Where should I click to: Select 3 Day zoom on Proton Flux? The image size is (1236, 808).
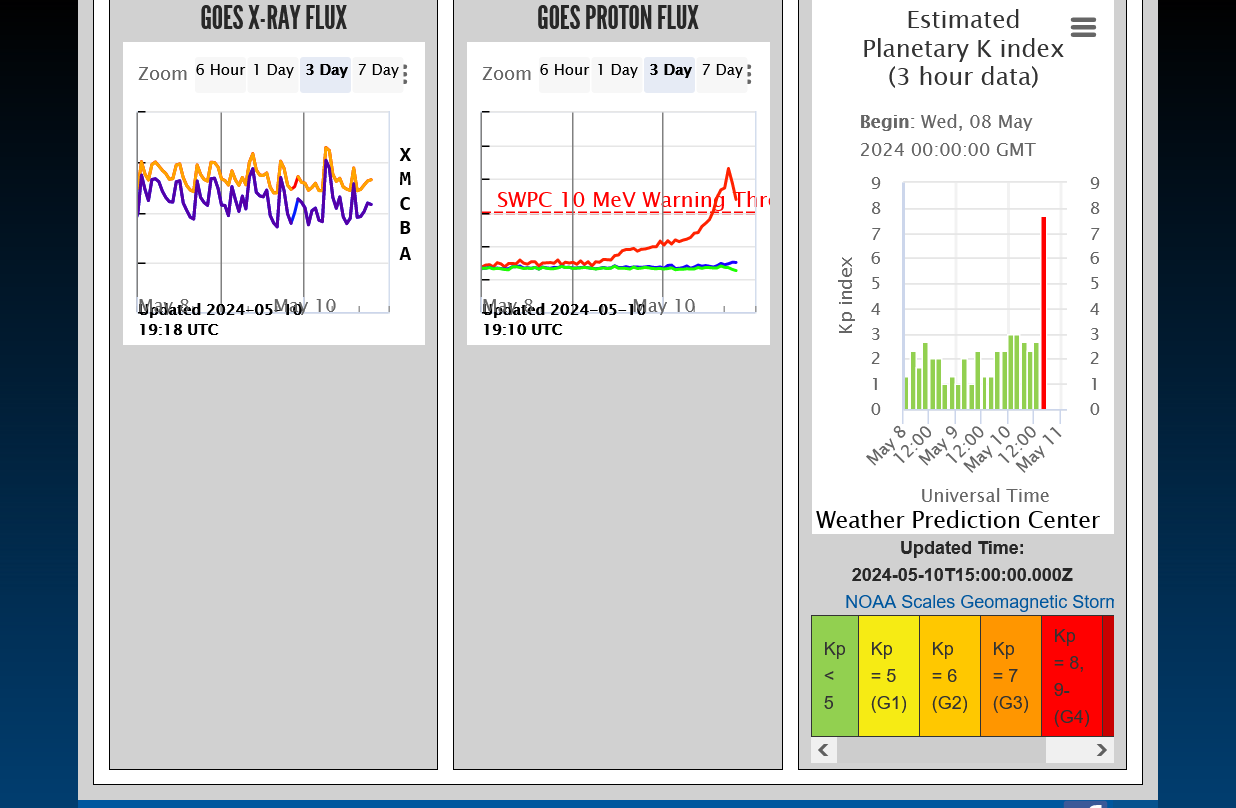pos(670,71)
